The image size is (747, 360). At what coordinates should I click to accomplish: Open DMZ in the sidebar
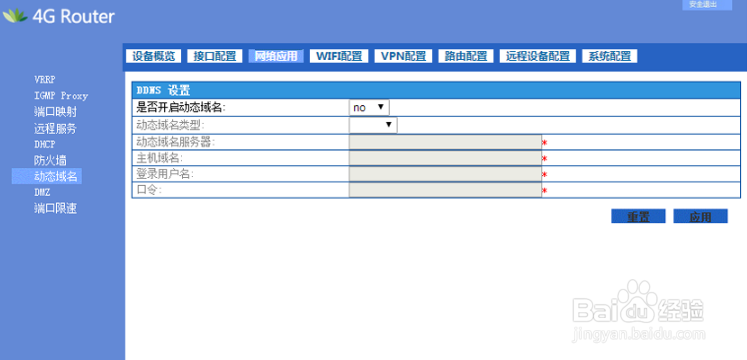[x=42, y=192]
